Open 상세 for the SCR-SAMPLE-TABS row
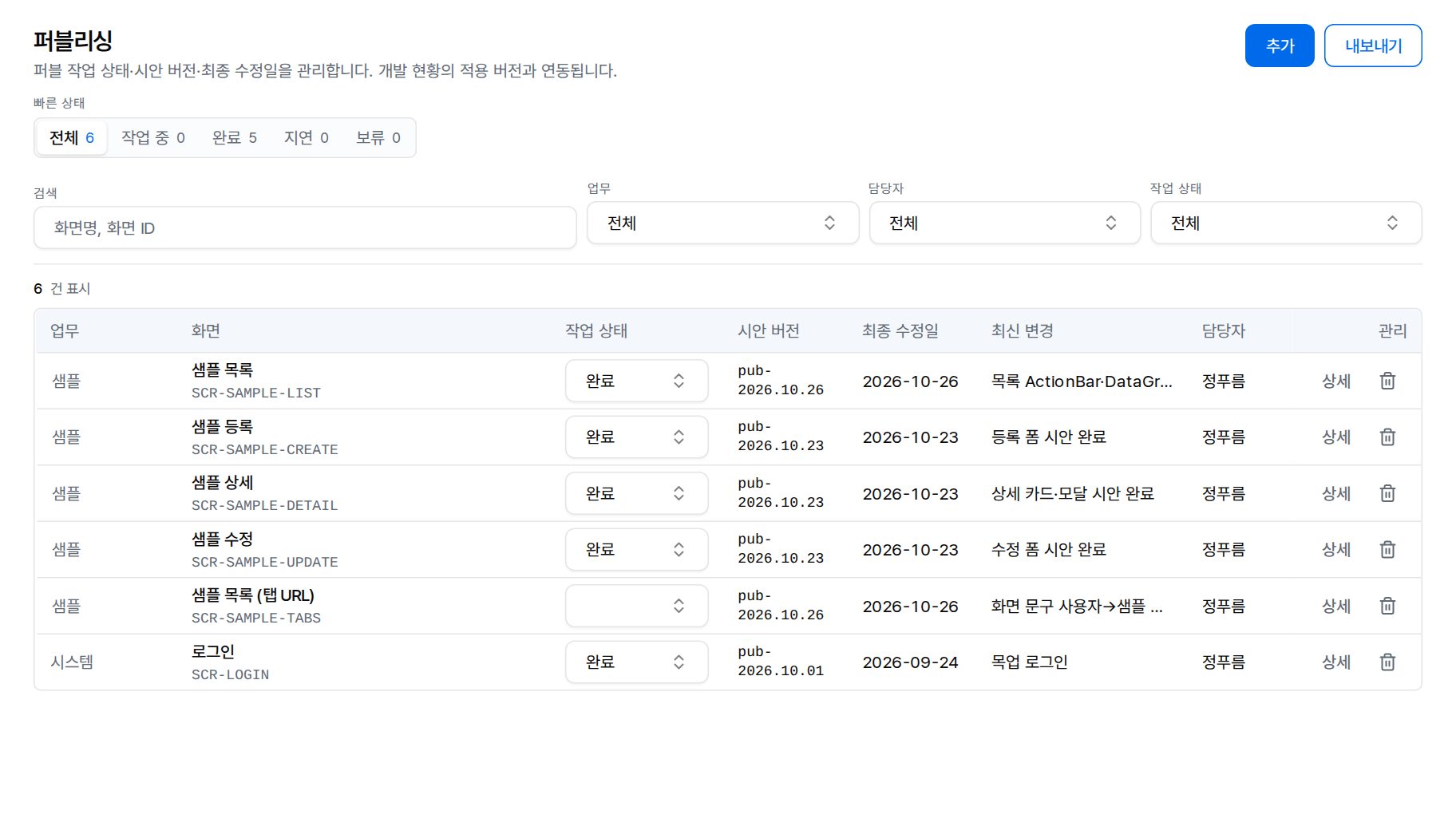Image resolution: width=1456 pixels, height=838 pixels. point(1336,606)
